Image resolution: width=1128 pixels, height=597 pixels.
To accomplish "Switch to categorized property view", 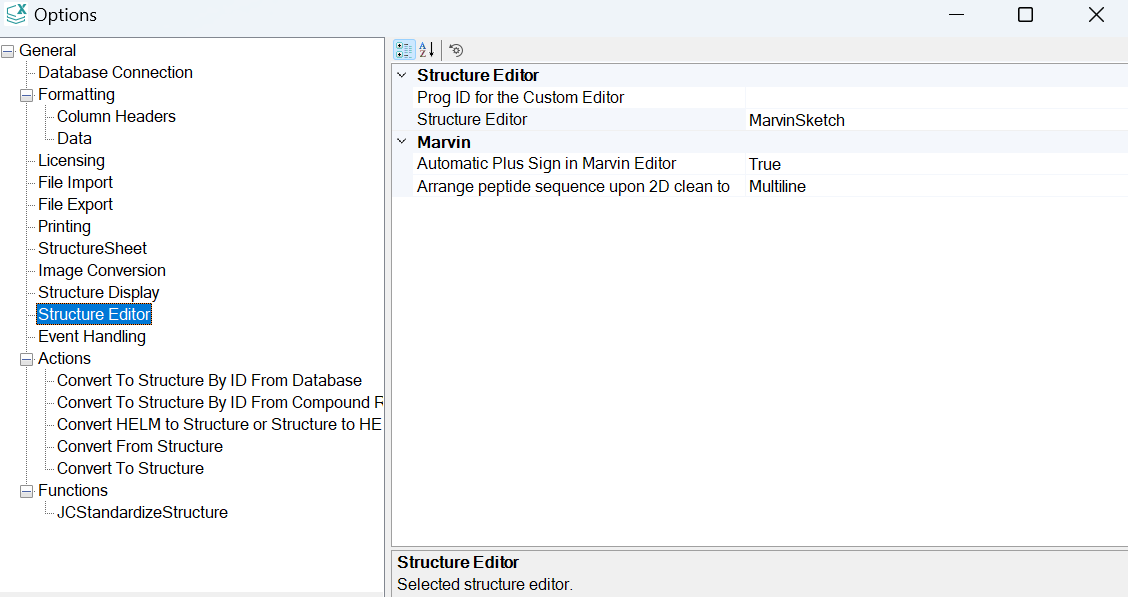I will click(x=404, y=49).
